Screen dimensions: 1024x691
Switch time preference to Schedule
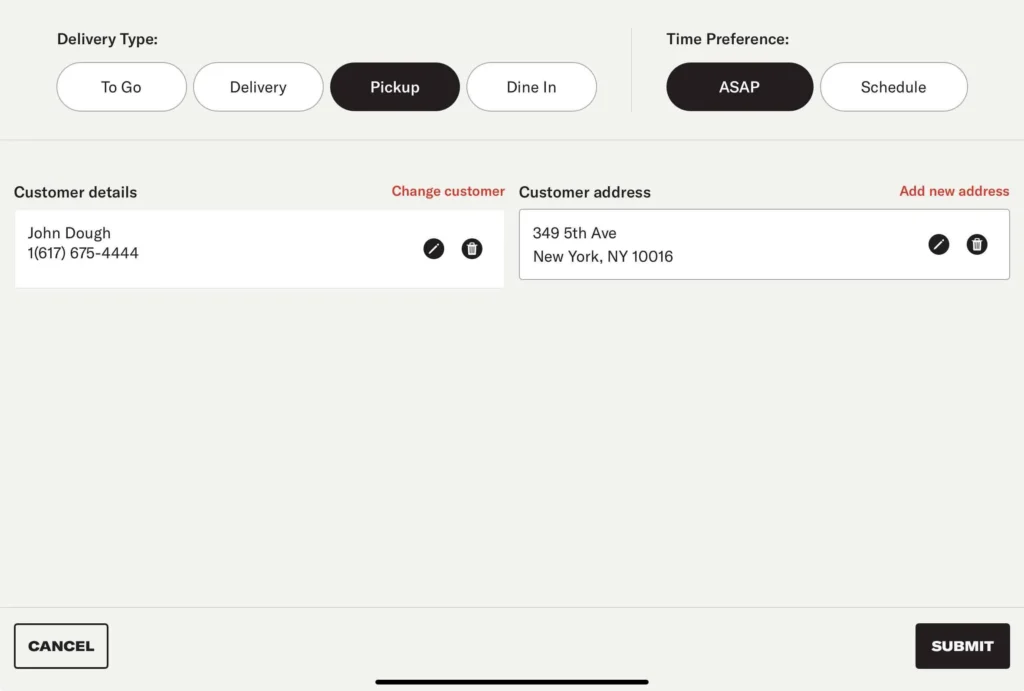pos(893,87)
